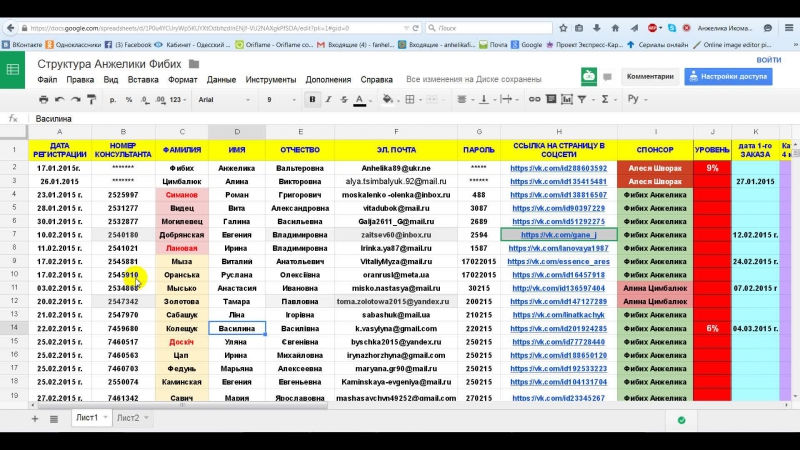Viewport: 800px width, 450px height.
Task: Toggle Italic formatting button
Action: pyautogui.click(x=328, y=100)
